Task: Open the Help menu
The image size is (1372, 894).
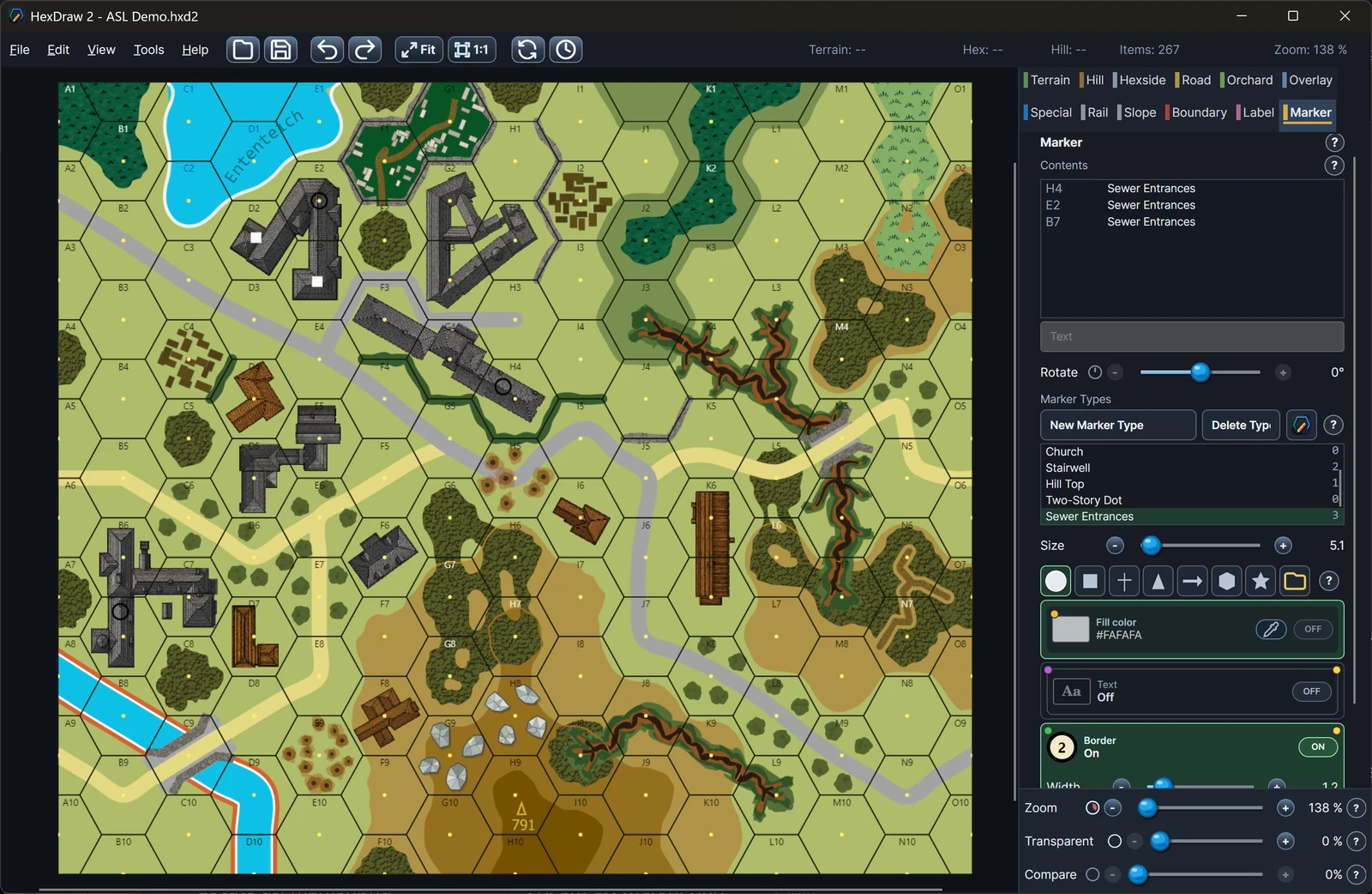Action: point(196,50)
